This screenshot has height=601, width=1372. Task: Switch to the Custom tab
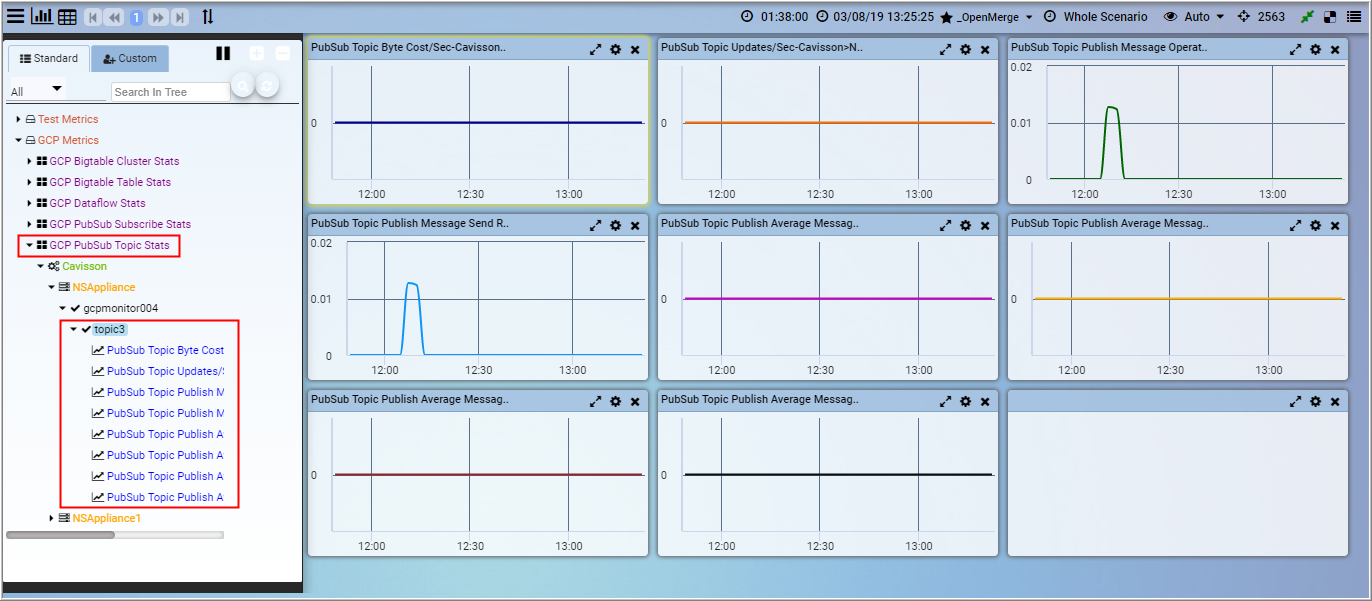pyautogui.click(x=130, y=58)
